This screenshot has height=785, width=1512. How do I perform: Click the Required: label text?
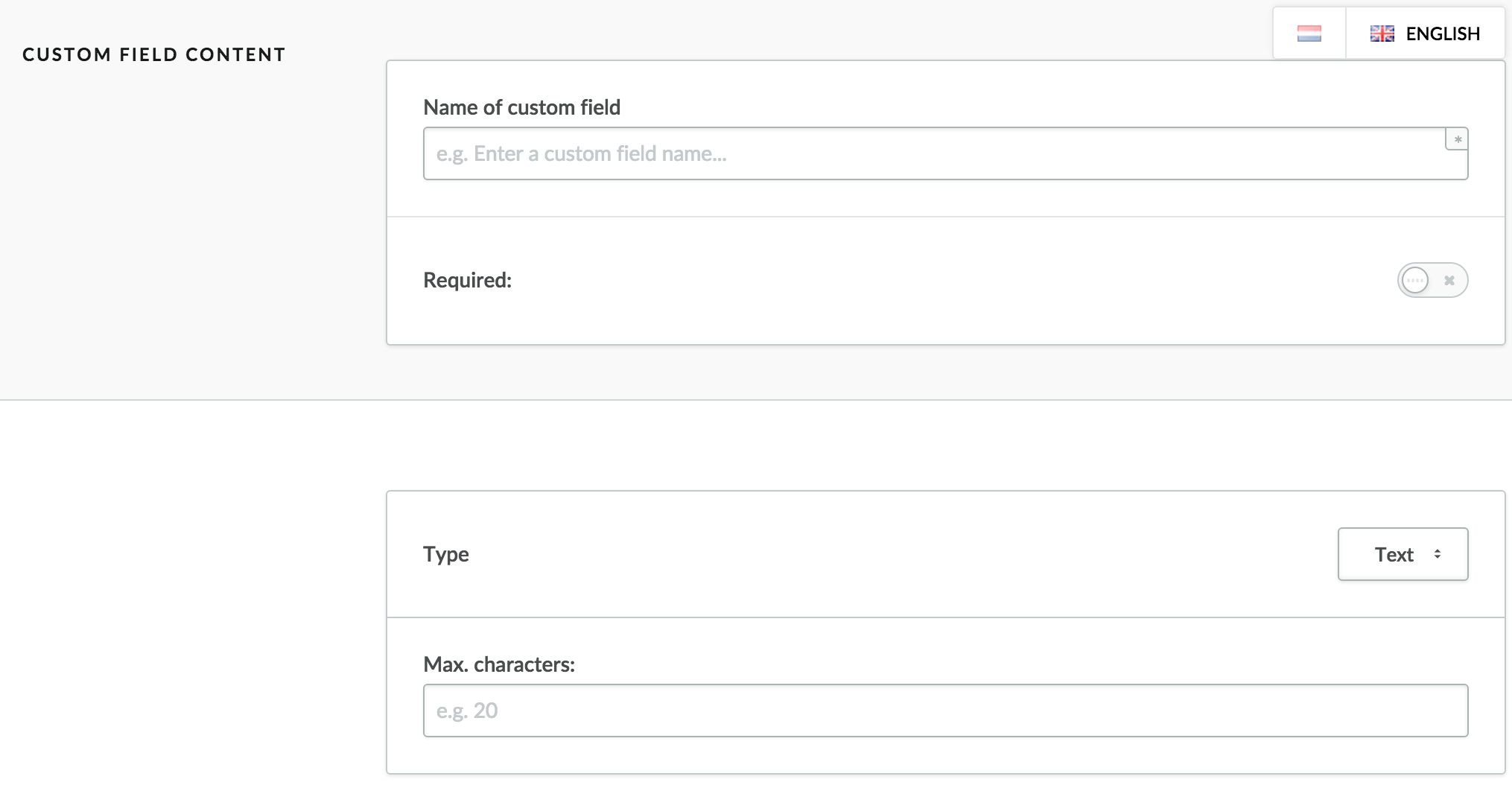[x=467, y=280]
